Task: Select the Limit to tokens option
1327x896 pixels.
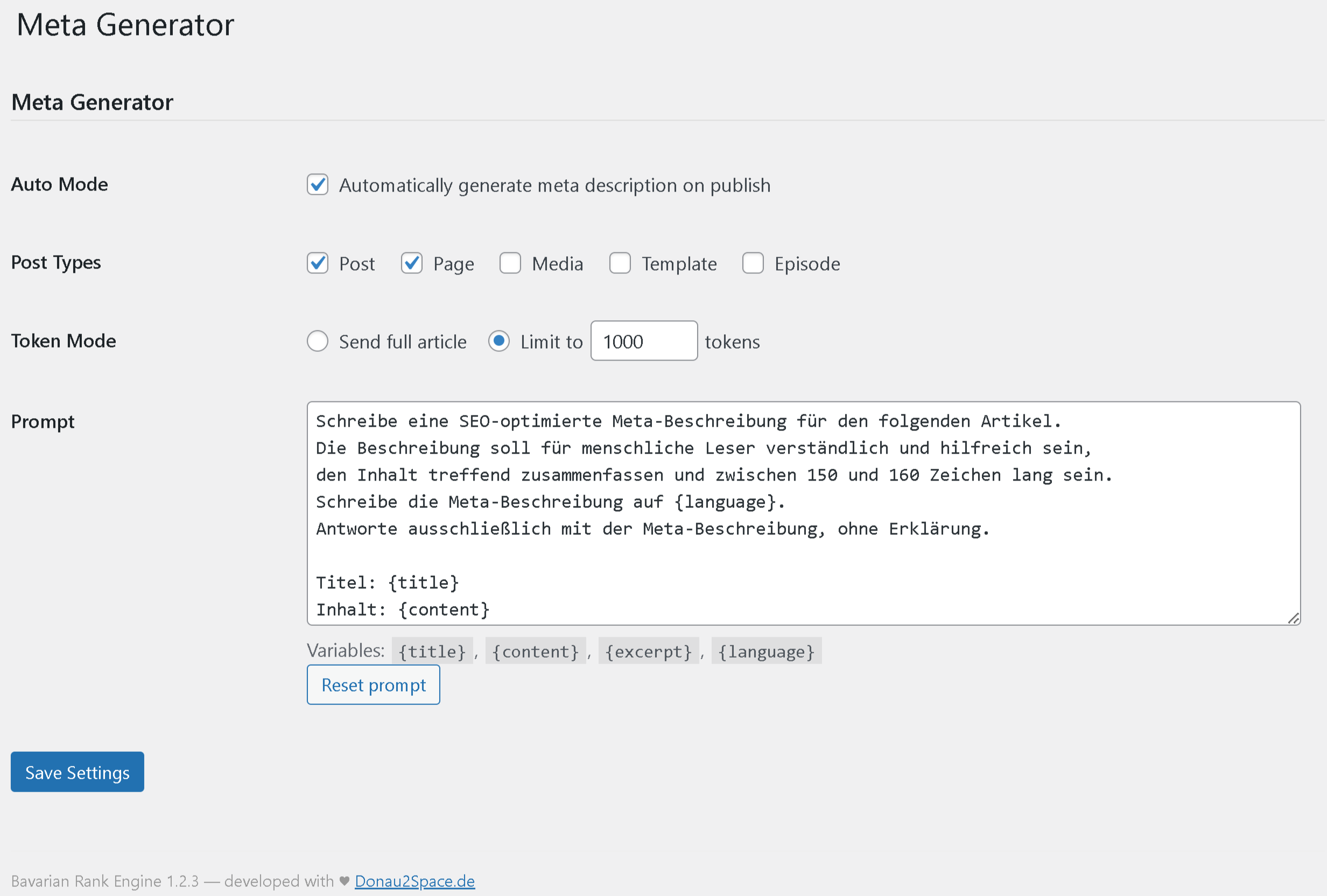Action: (x=499, y=341)
